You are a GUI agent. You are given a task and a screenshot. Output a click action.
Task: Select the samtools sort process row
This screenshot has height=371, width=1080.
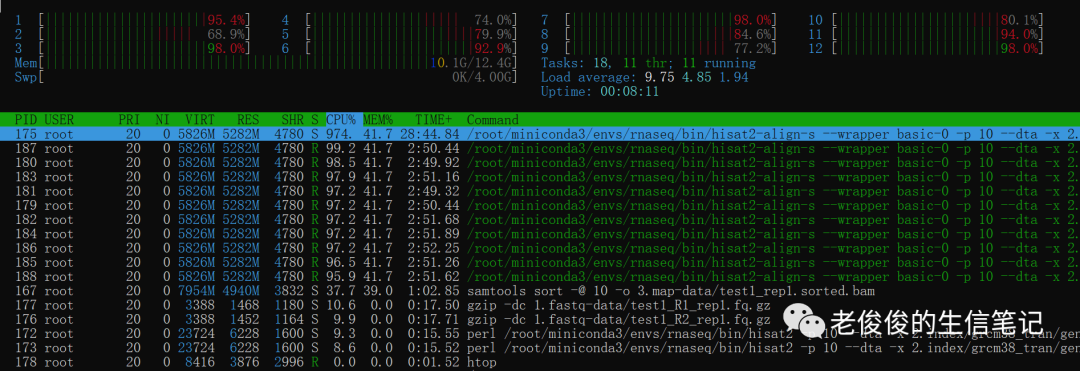pyautogui.click(x=540, y=290)
